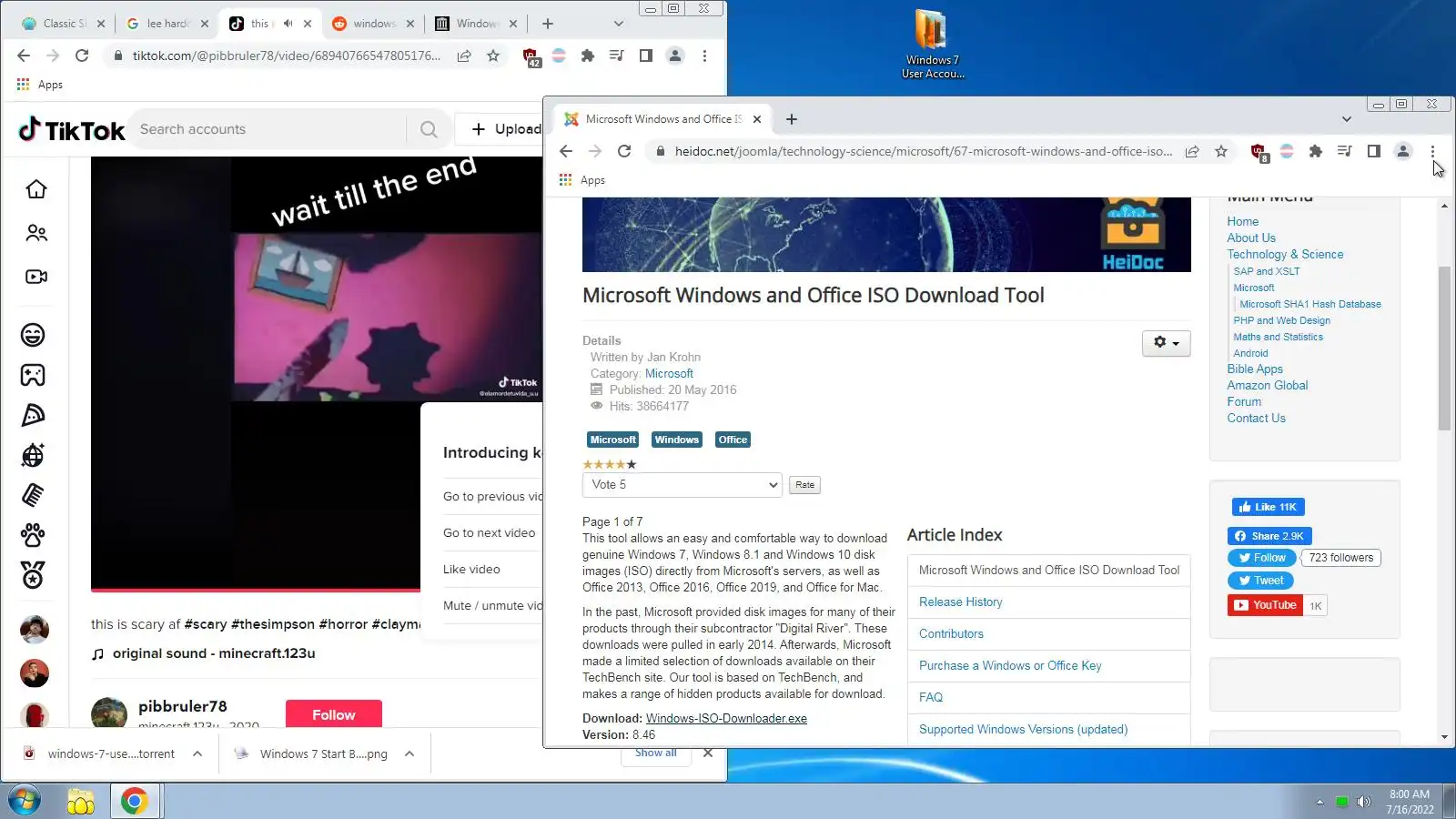Reload the TikTok page

point(82,56)
